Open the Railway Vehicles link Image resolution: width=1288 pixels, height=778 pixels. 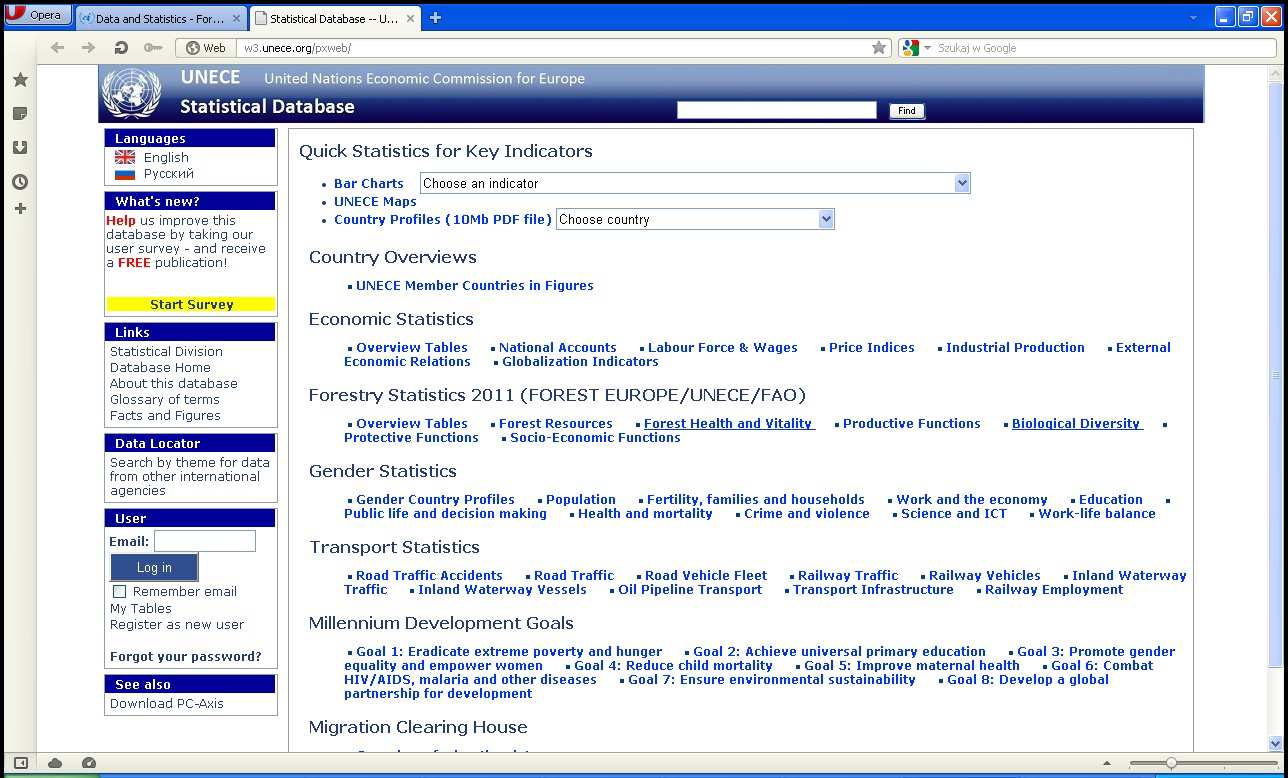985,575
